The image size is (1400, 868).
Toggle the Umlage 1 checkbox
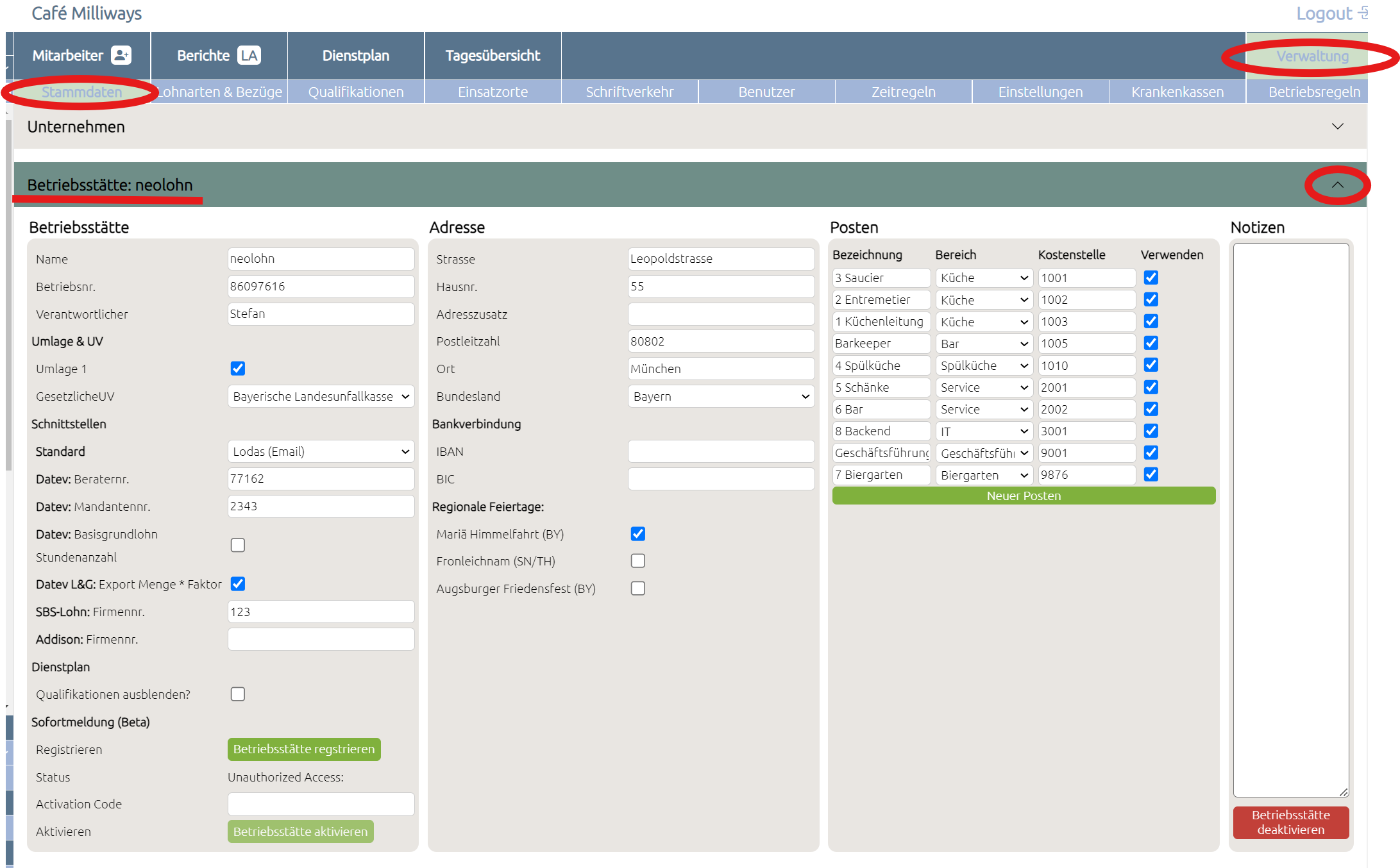(x=238, y=369)
